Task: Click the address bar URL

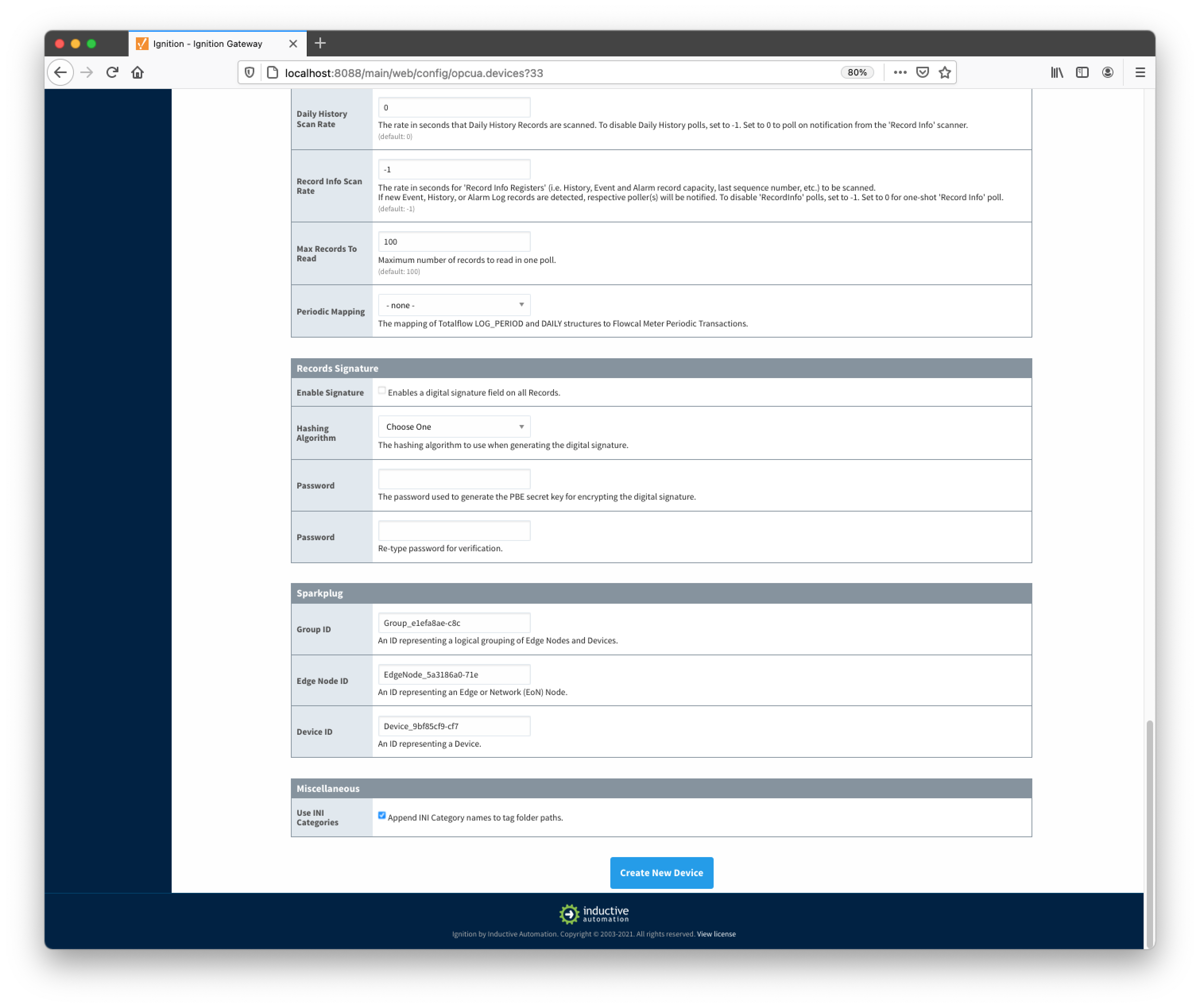Action: [414, 73]
